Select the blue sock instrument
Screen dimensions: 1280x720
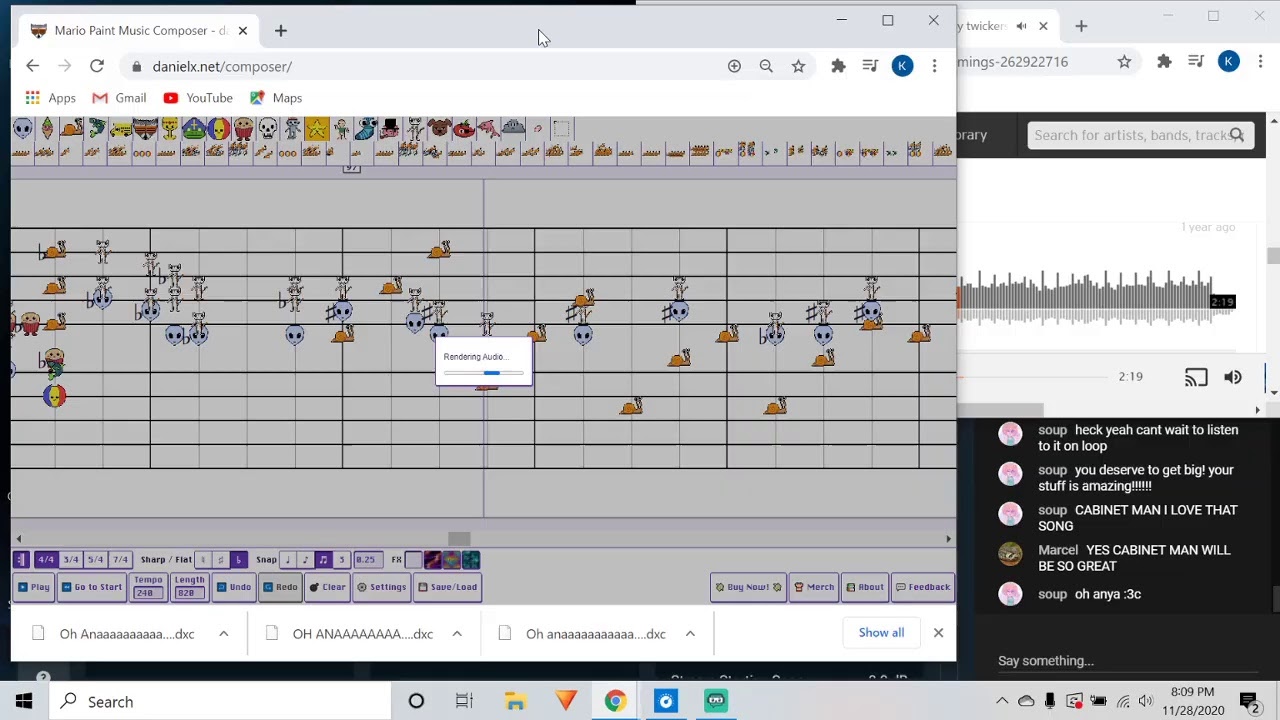[366, 128]
